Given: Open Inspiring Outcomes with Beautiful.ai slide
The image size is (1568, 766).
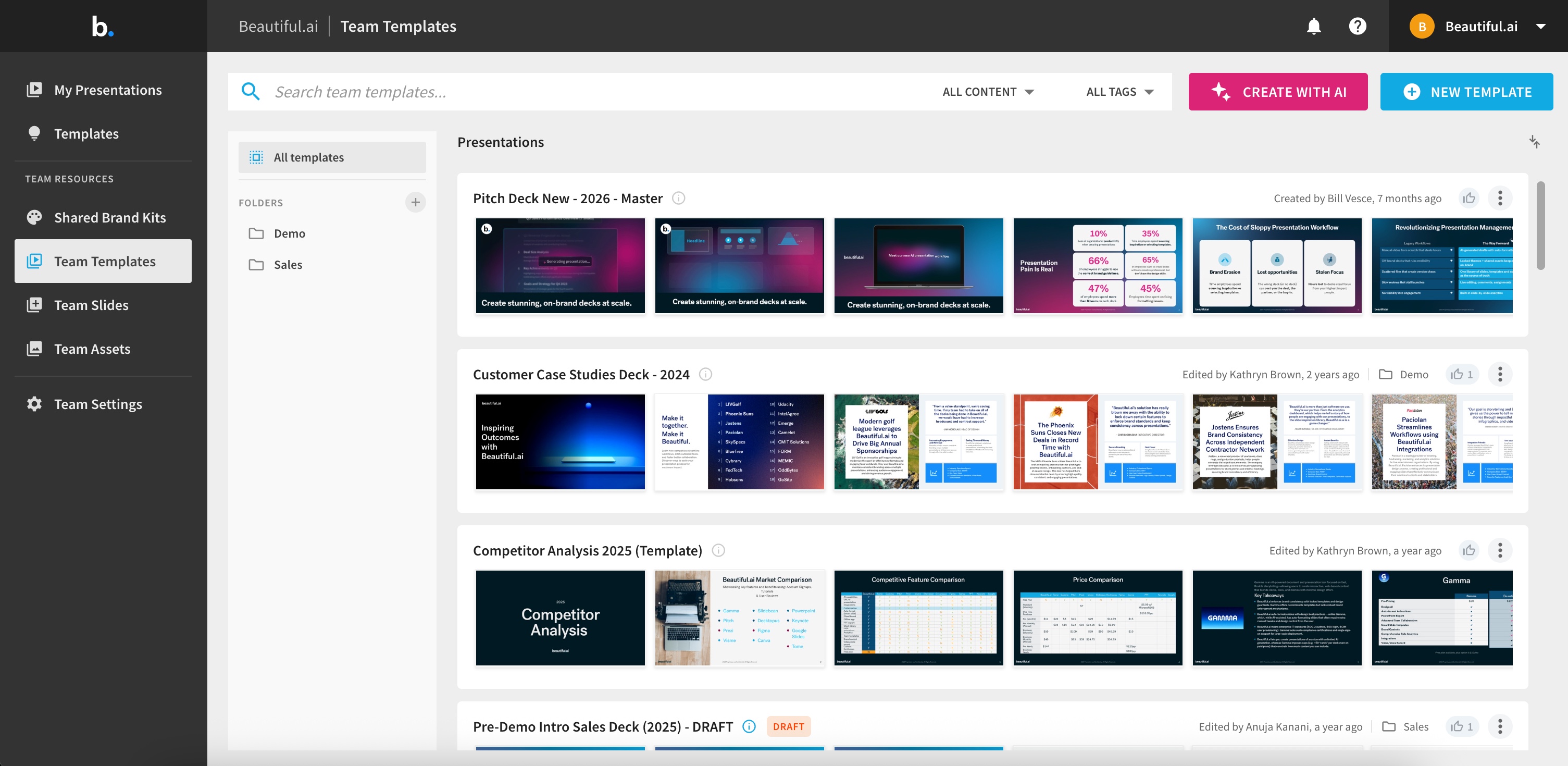Looking at the screenshot, I should [x=560, y=441].
